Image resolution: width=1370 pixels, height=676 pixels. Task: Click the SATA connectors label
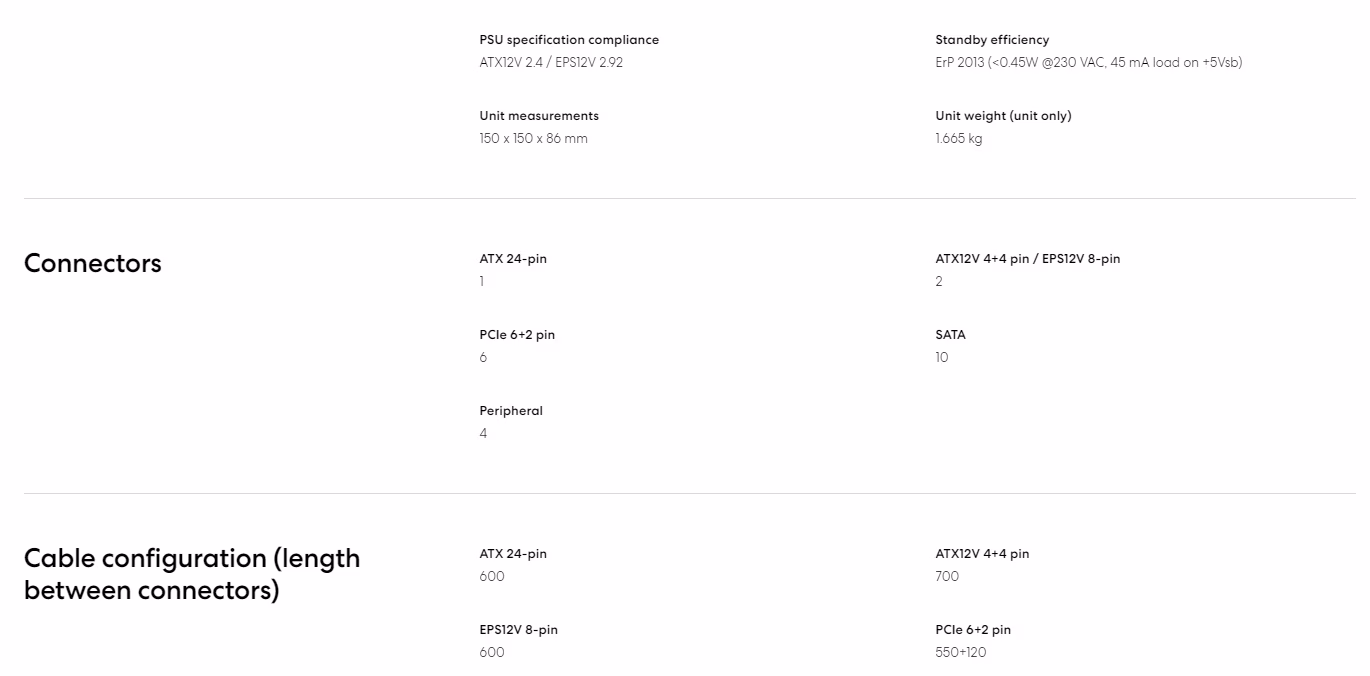pos(951,335)
